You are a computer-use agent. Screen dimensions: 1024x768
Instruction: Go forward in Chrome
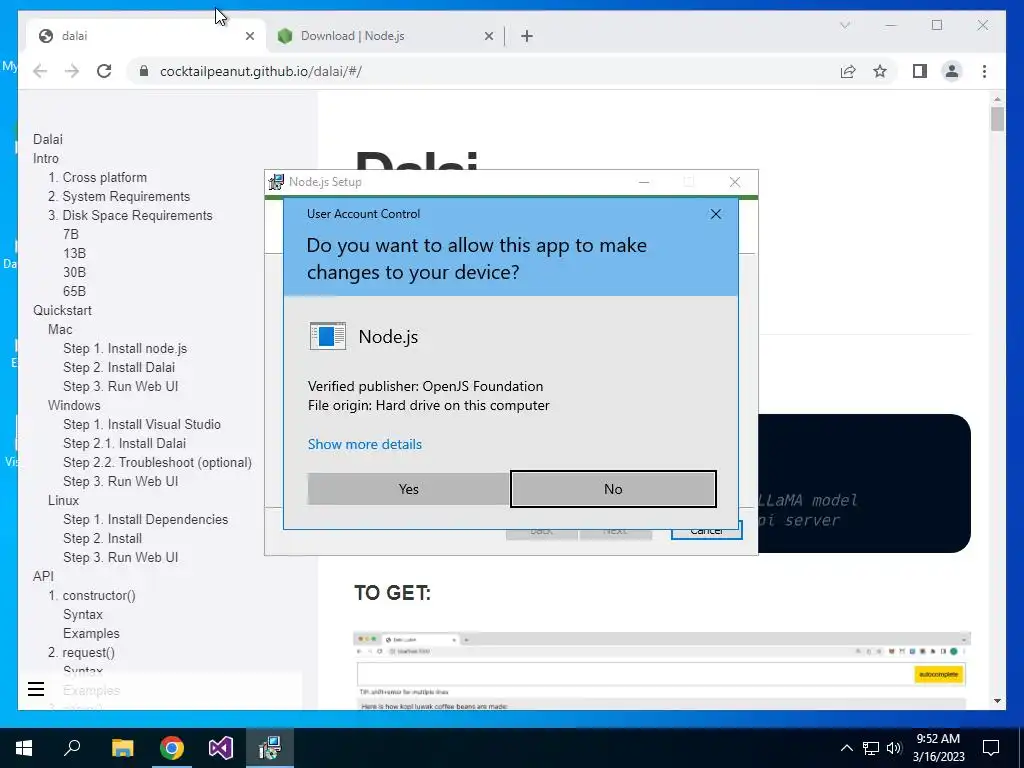coord(72,71)
